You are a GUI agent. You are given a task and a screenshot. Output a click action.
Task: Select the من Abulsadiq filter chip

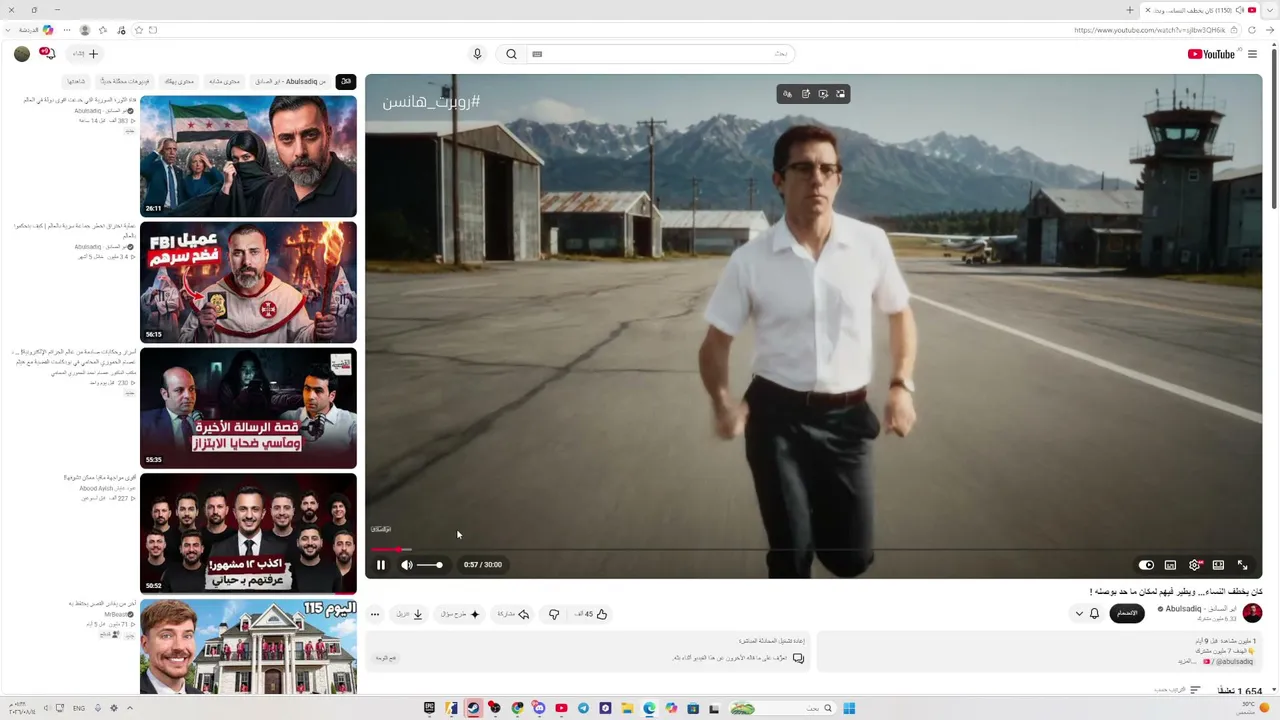290,81
